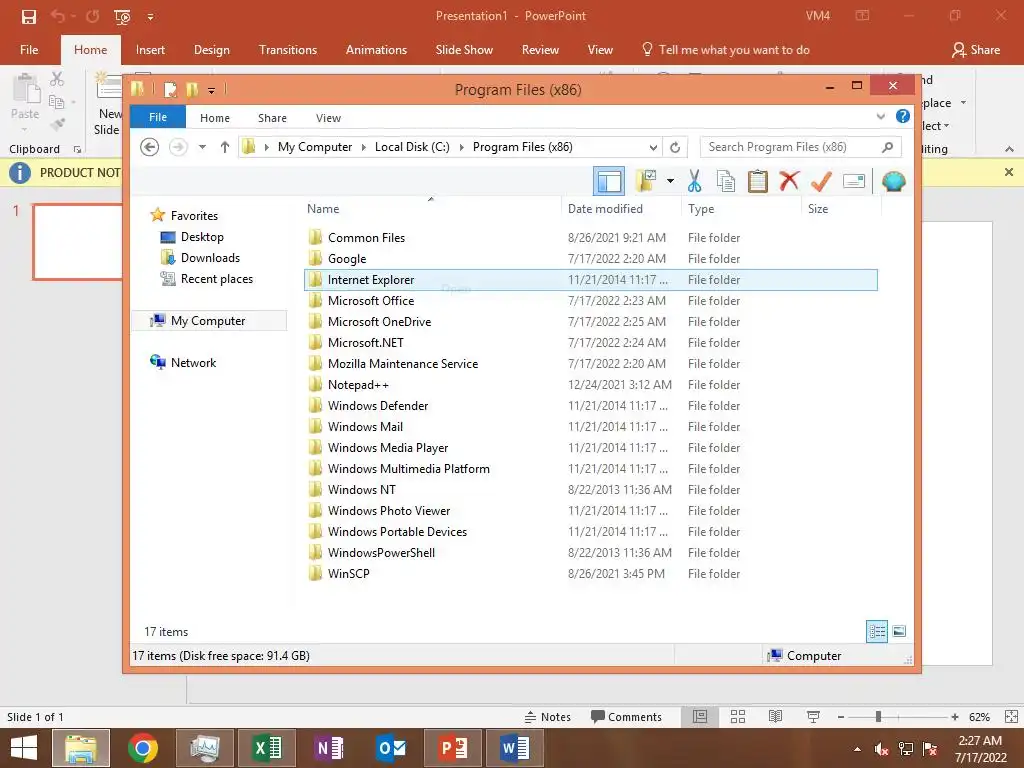The image size is (1024, 768).
Task: Switch to Large icons view at bottom right
Action: 899,631
